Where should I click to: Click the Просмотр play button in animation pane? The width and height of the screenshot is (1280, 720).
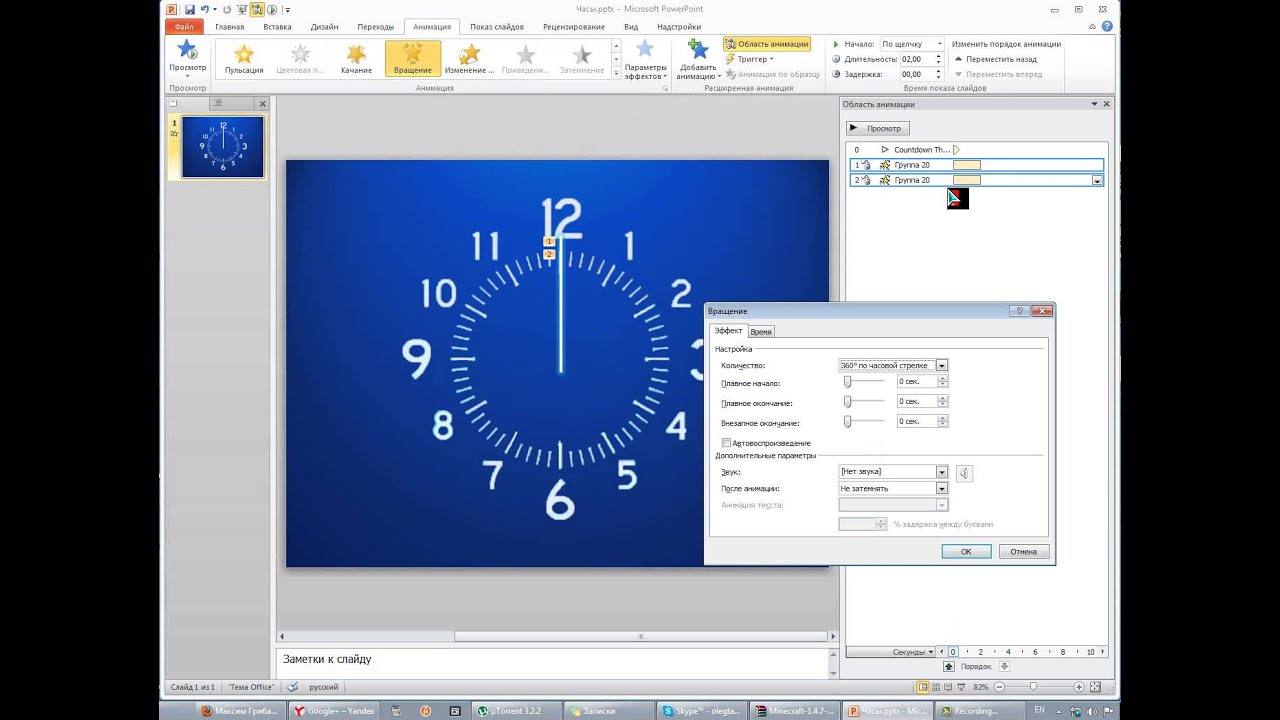878,128
